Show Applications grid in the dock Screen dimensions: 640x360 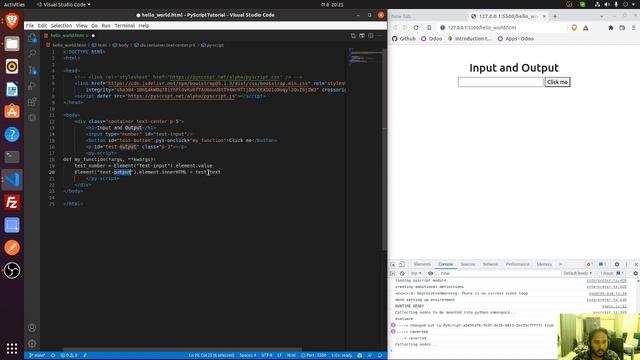(12, 348)
